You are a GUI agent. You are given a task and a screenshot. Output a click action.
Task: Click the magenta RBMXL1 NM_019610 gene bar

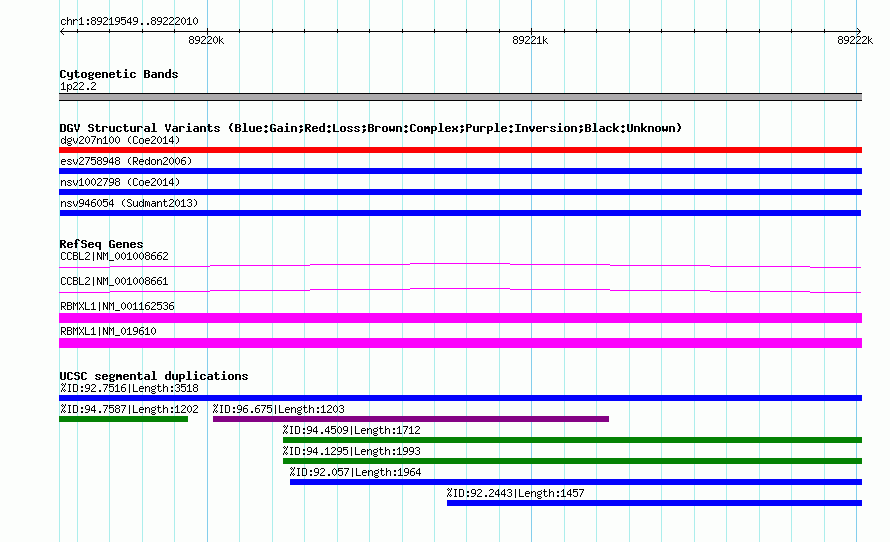tap(460, 343)
